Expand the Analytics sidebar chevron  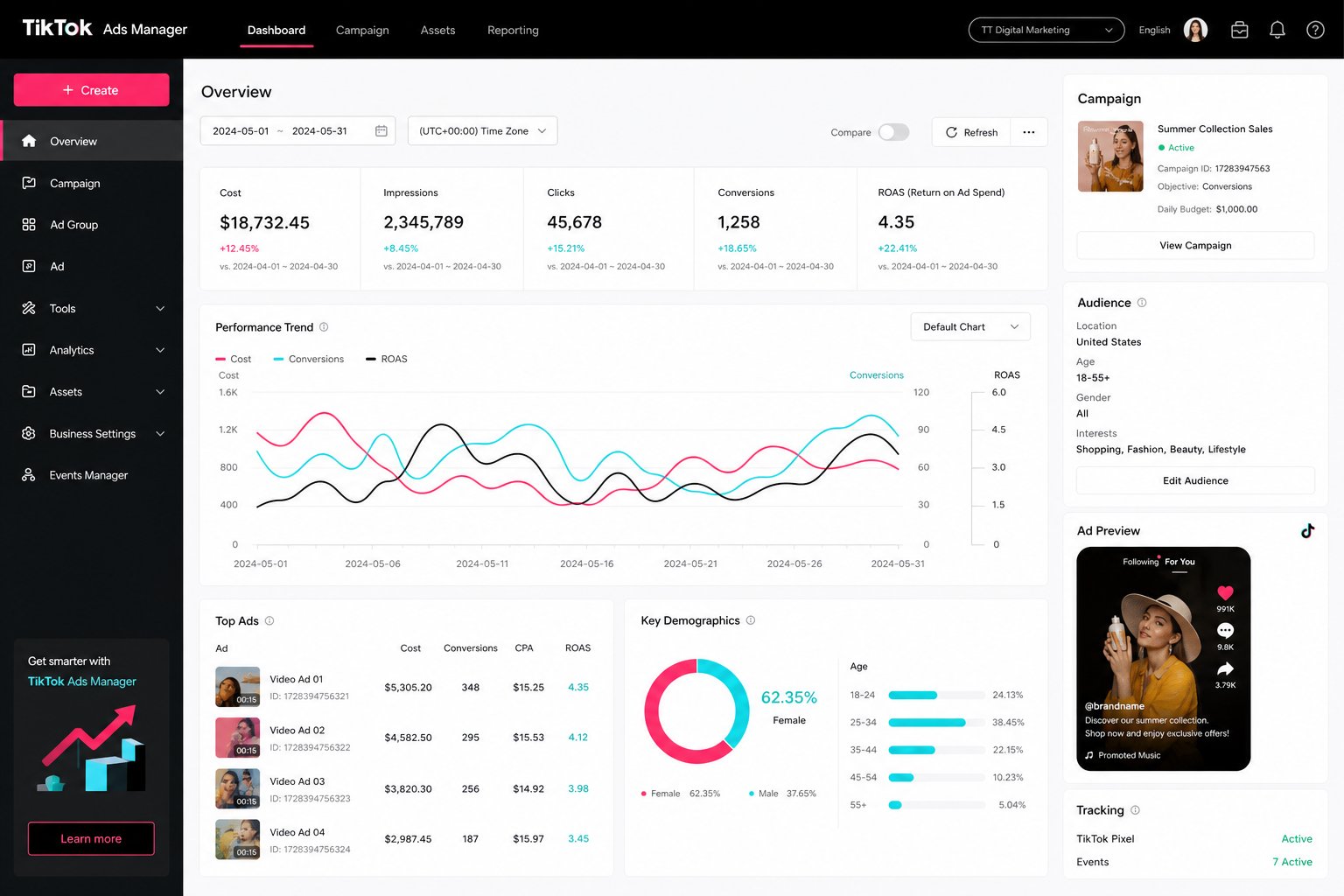160,350
